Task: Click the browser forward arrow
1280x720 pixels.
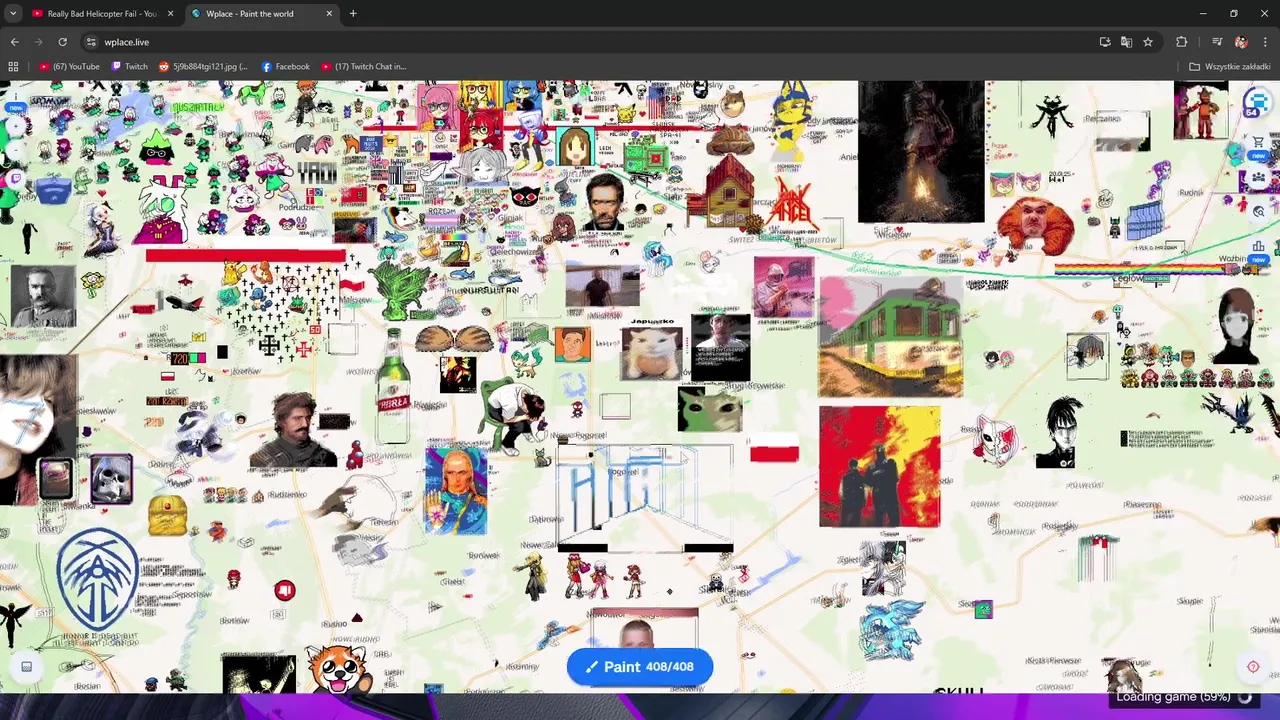Action: point(39,42)
